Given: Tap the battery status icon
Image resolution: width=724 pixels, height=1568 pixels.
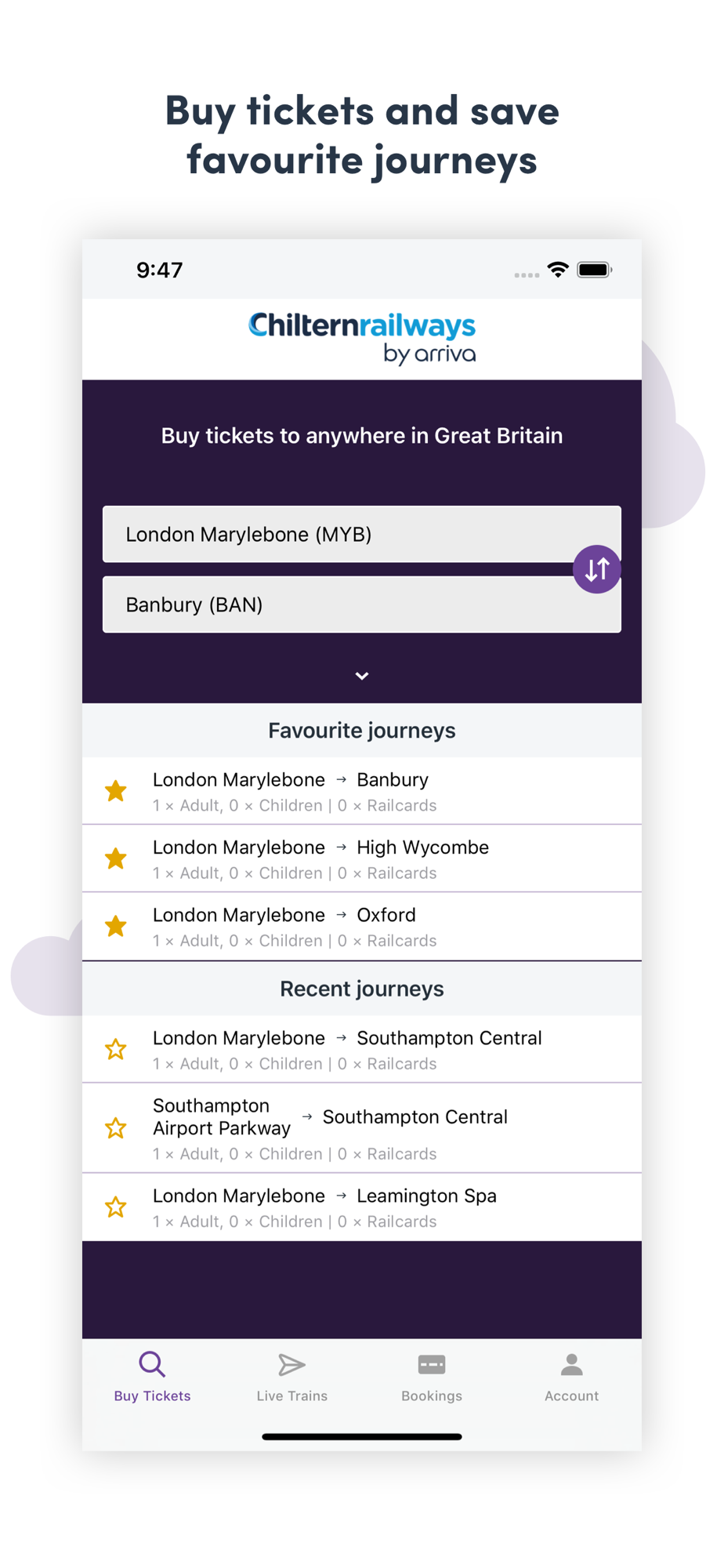Looking at the screenshot, I should [x=594, y=270].
